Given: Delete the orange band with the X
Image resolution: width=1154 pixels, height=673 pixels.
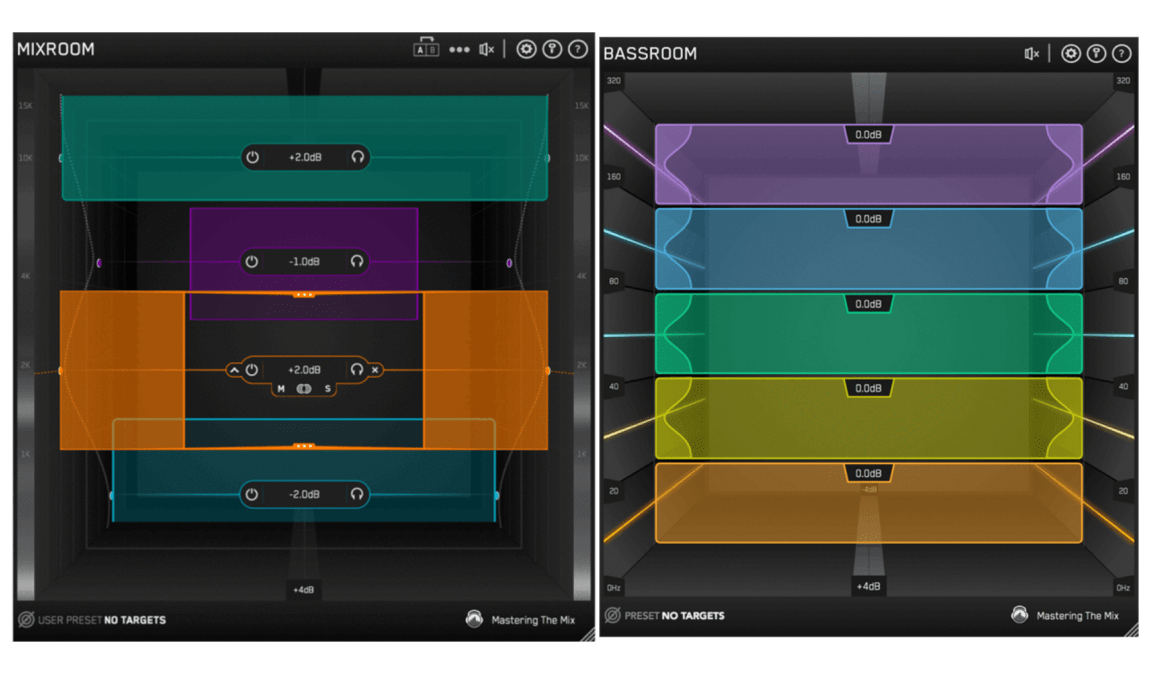Looking at the screenshot, I should [375, 370].
